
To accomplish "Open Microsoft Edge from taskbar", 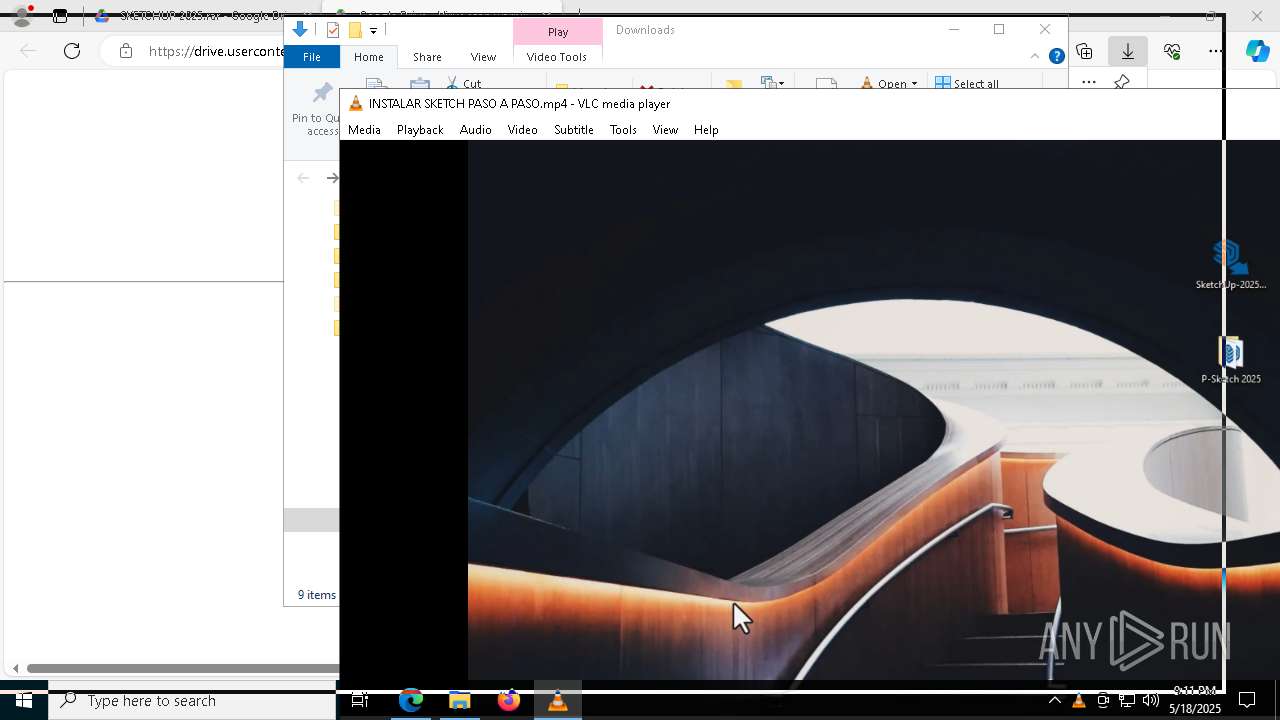I will [411, 701].
